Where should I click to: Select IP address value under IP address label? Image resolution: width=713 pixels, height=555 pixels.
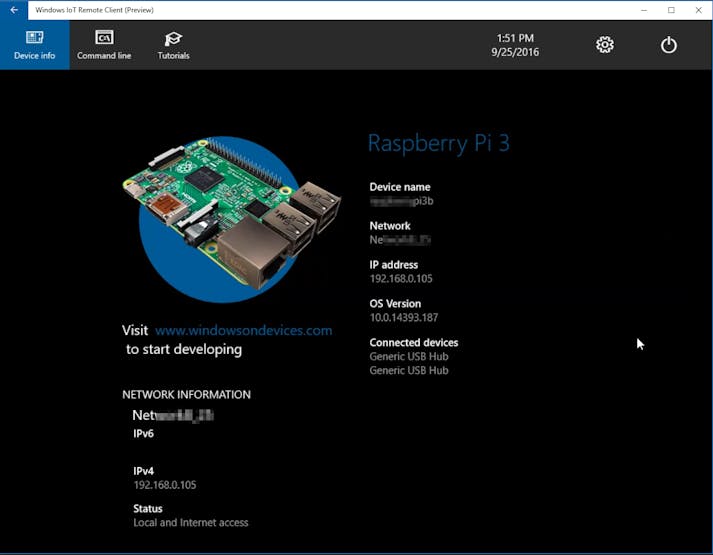pyautogui.click(x=401, y=279)
